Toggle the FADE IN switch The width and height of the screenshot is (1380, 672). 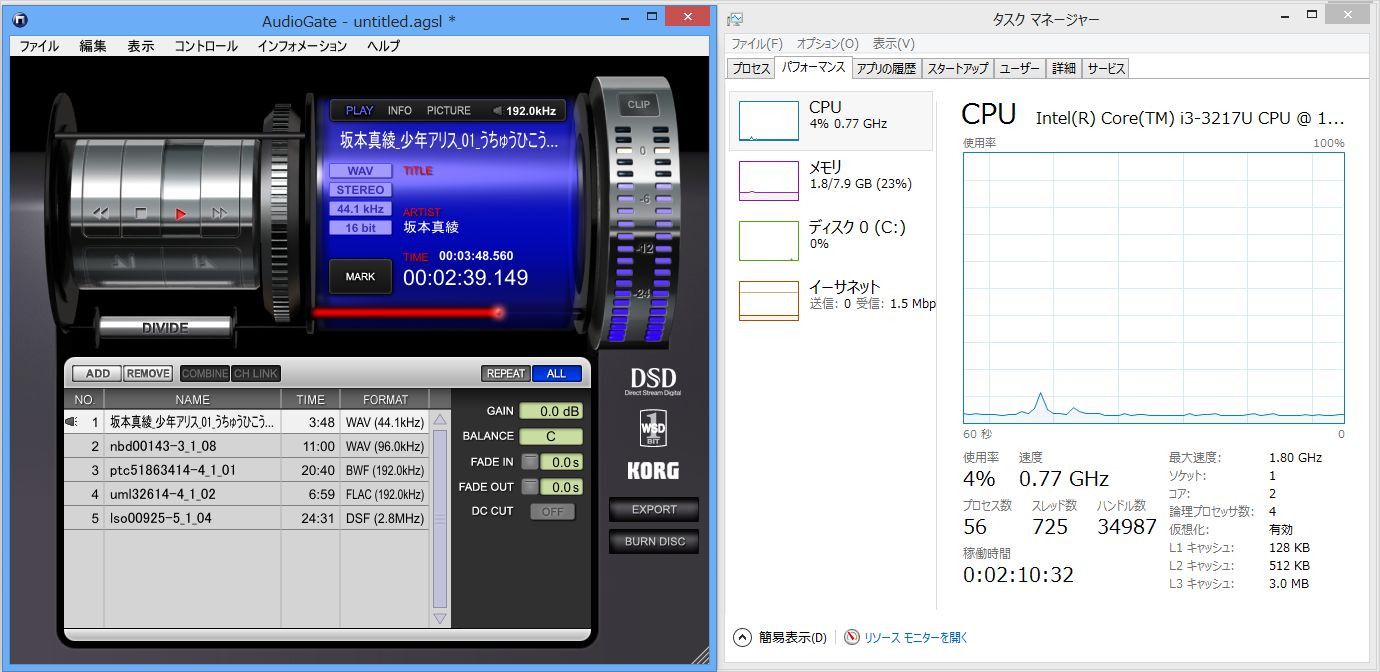coord(529,462)
